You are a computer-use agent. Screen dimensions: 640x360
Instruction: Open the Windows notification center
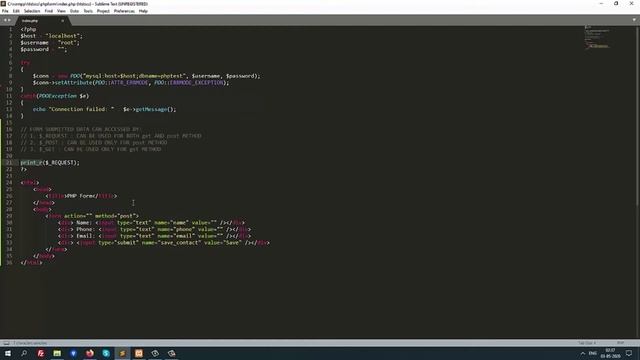pyautogui.click(x=629, y=353)
